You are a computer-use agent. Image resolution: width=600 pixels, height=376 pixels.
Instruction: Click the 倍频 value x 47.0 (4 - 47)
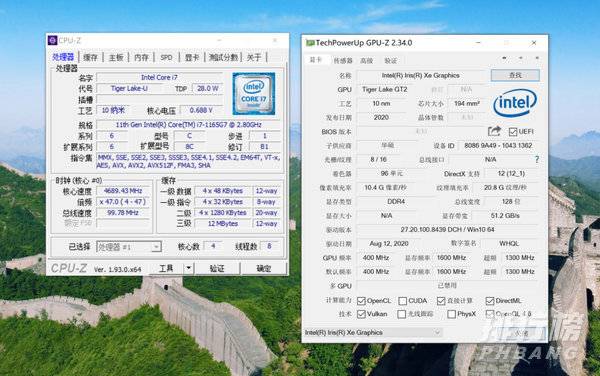tap(123, 202)
